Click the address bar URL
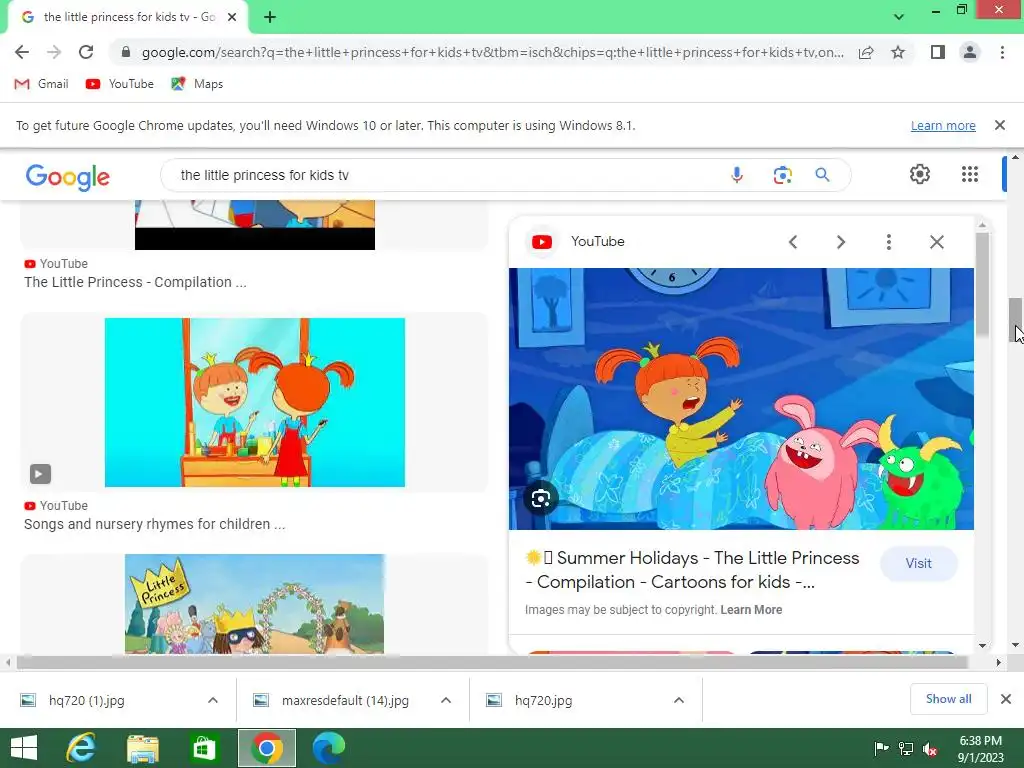Screen dimensions: 1024x768 pyautogui.click(x=492, y=52)
